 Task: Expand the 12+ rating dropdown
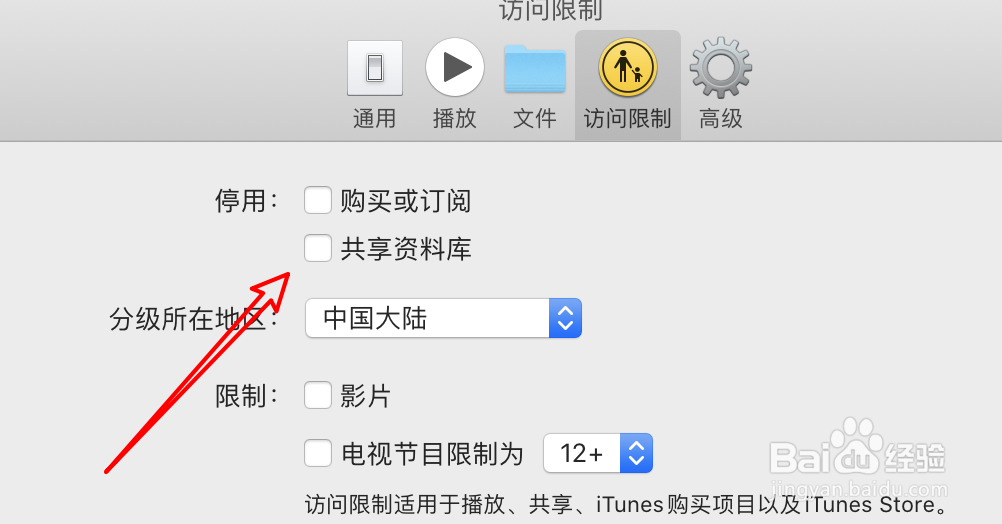click(598, 453)
